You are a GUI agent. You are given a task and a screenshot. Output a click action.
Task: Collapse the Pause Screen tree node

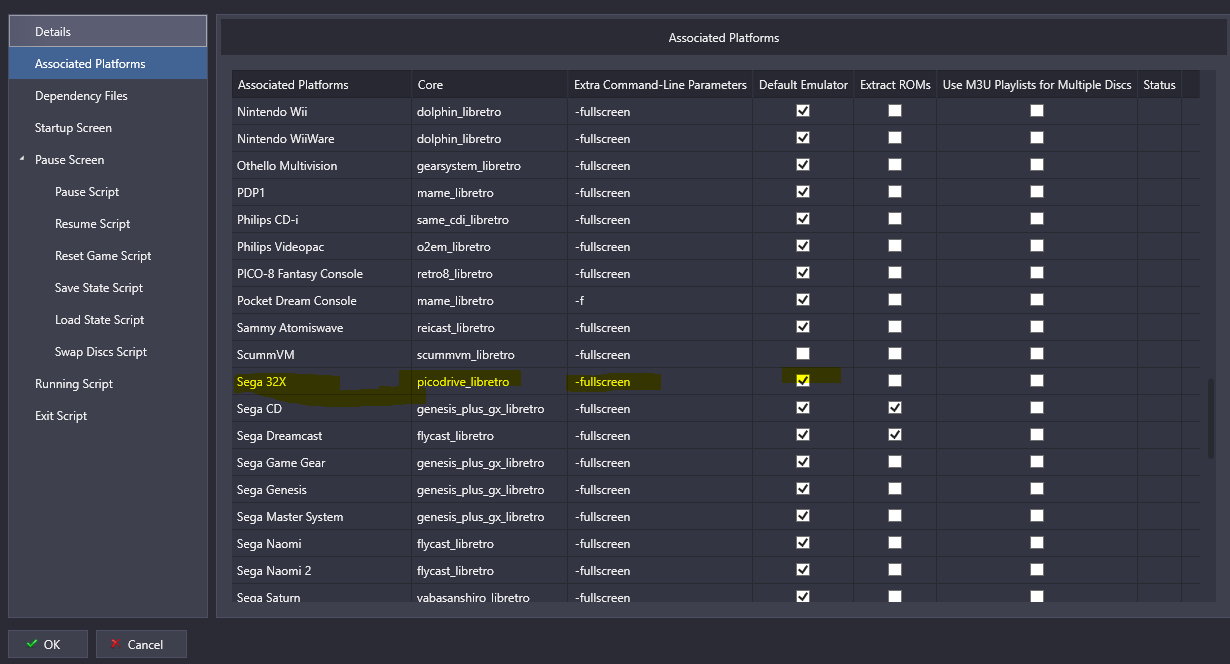21,160
